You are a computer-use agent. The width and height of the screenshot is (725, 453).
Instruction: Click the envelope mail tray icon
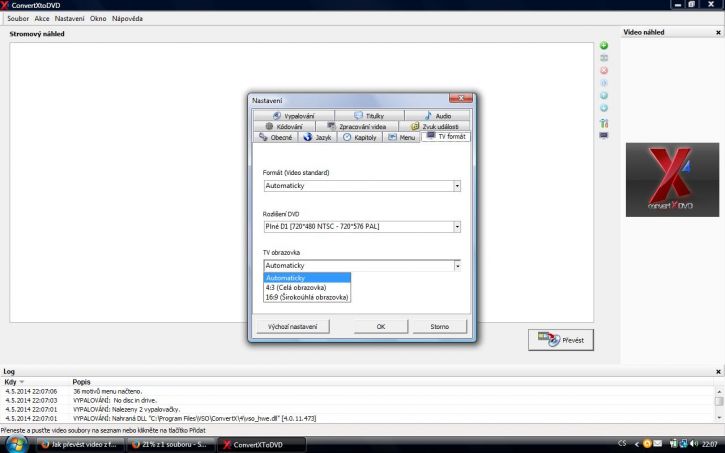coord(657,444)
